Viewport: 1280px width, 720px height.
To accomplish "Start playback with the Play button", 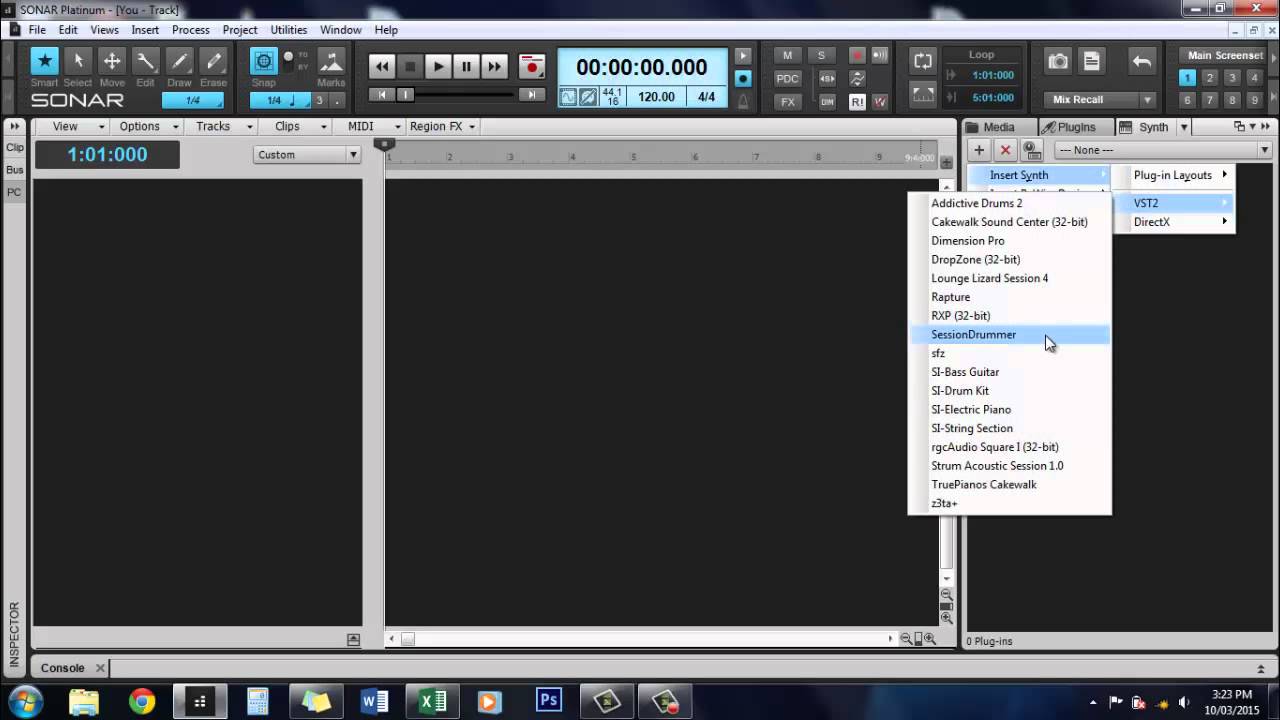I will (438, 67).
